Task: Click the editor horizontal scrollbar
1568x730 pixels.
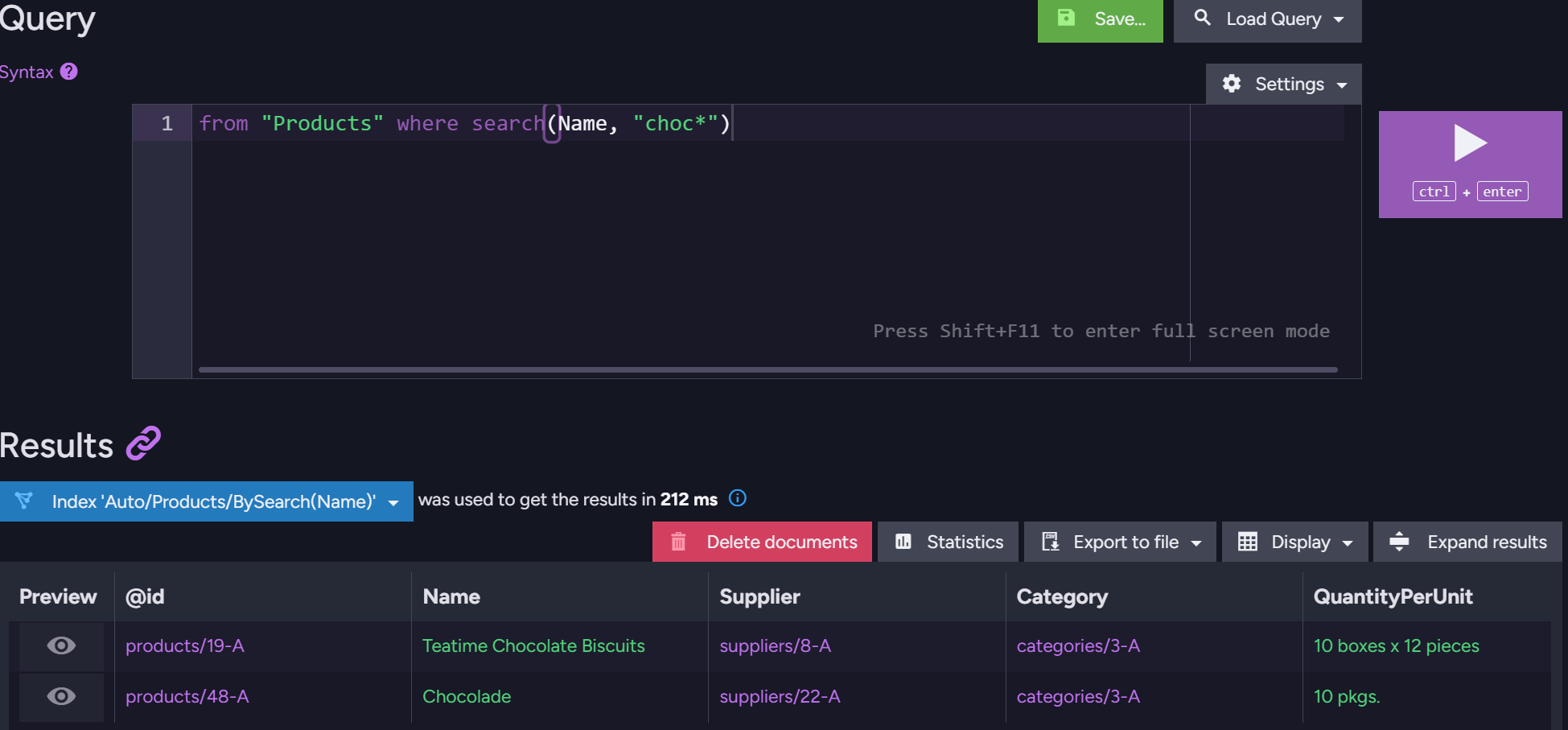Action: (768, 370)
